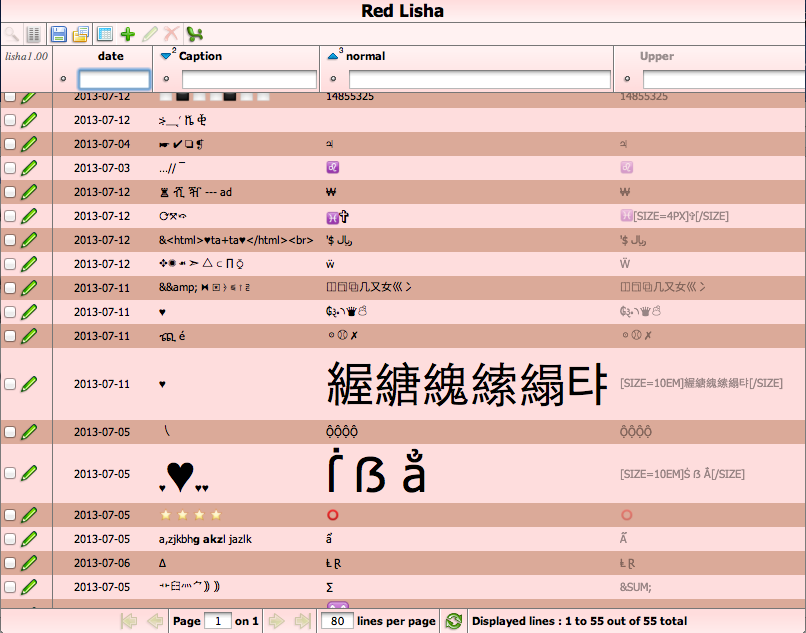The image size is (806, 633).
Task: Open the list view icon beside the magnifier
Action: point(33,33)
